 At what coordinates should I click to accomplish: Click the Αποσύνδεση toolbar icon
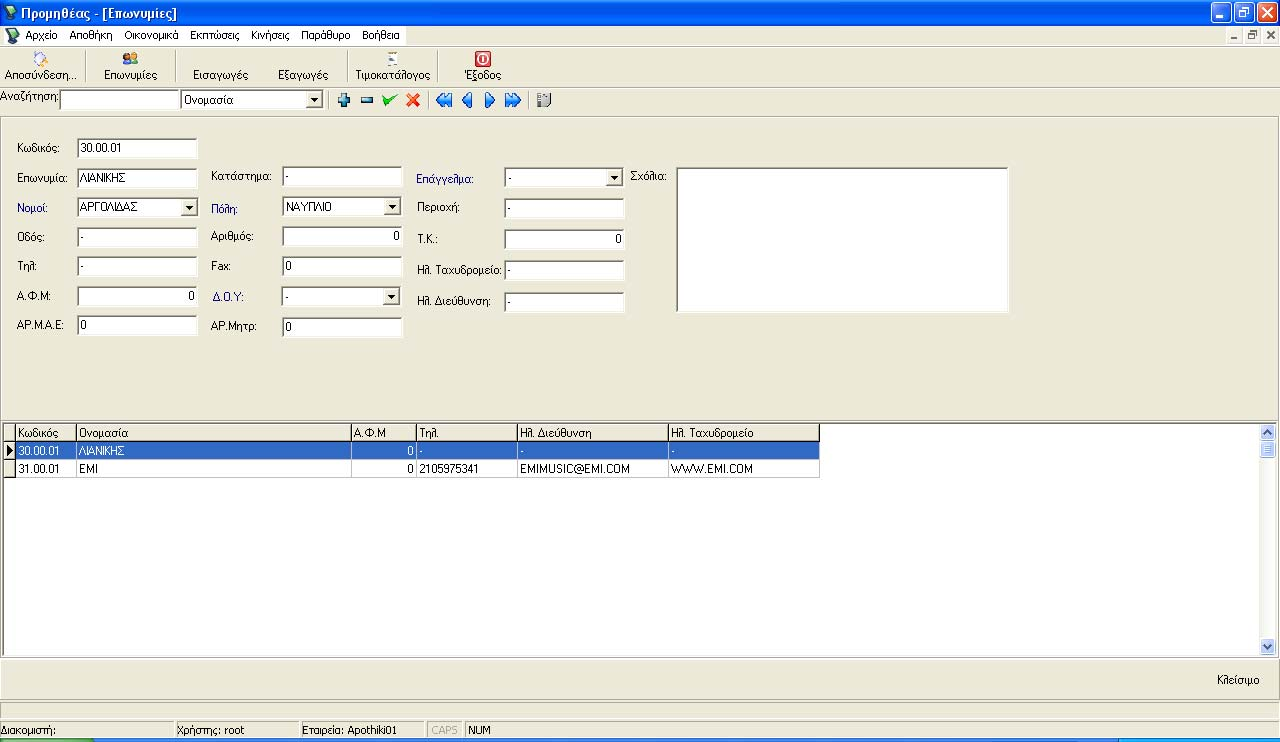[40, 67]
